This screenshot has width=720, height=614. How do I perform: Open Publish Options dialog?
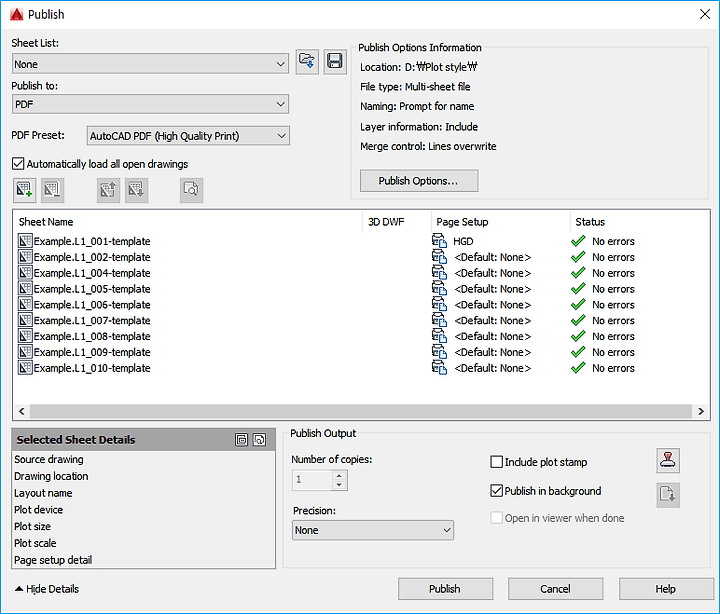tap(419, 180)
